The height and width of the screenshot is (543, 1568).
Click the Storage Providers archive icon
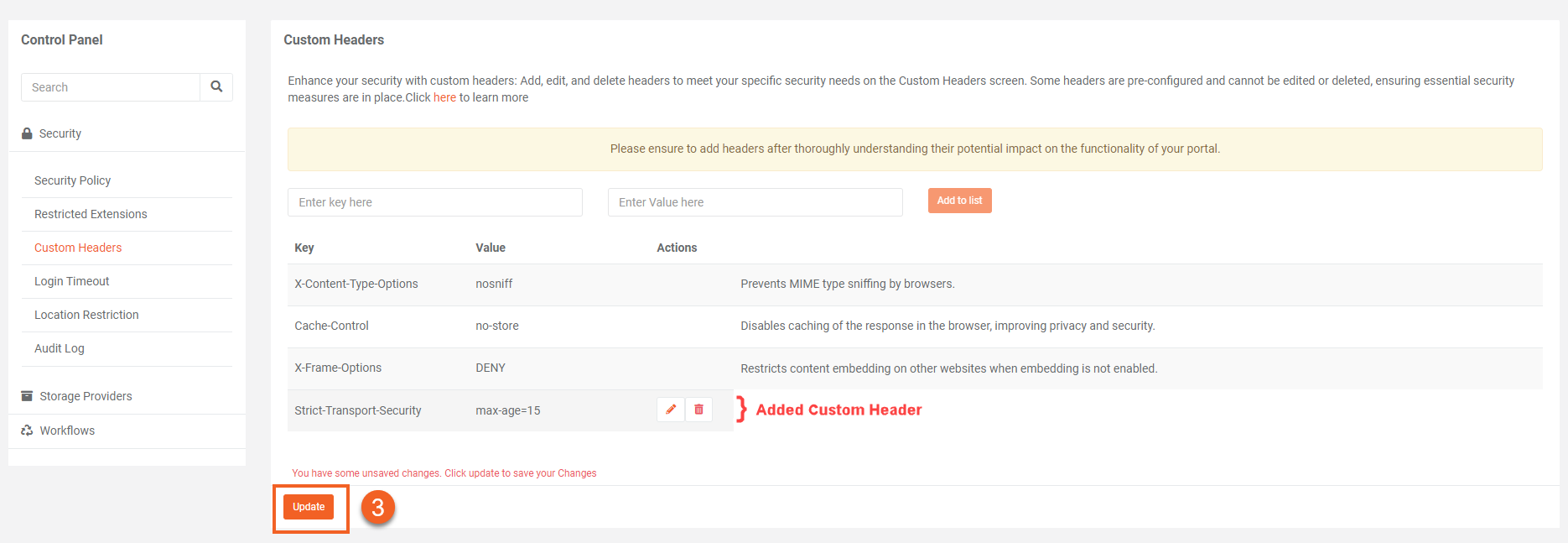[x=27, y=396]
